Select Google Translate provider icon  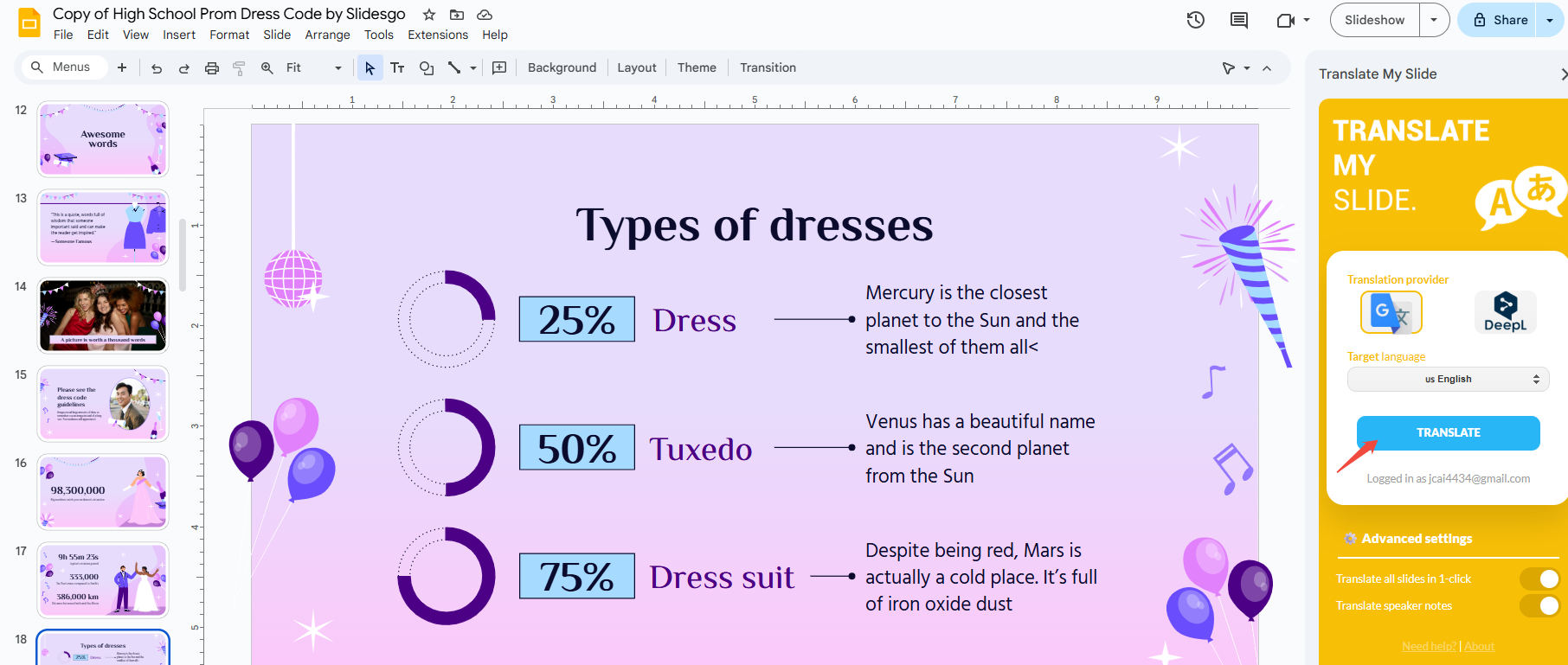pyautogui.click(x=1391, y=312)
